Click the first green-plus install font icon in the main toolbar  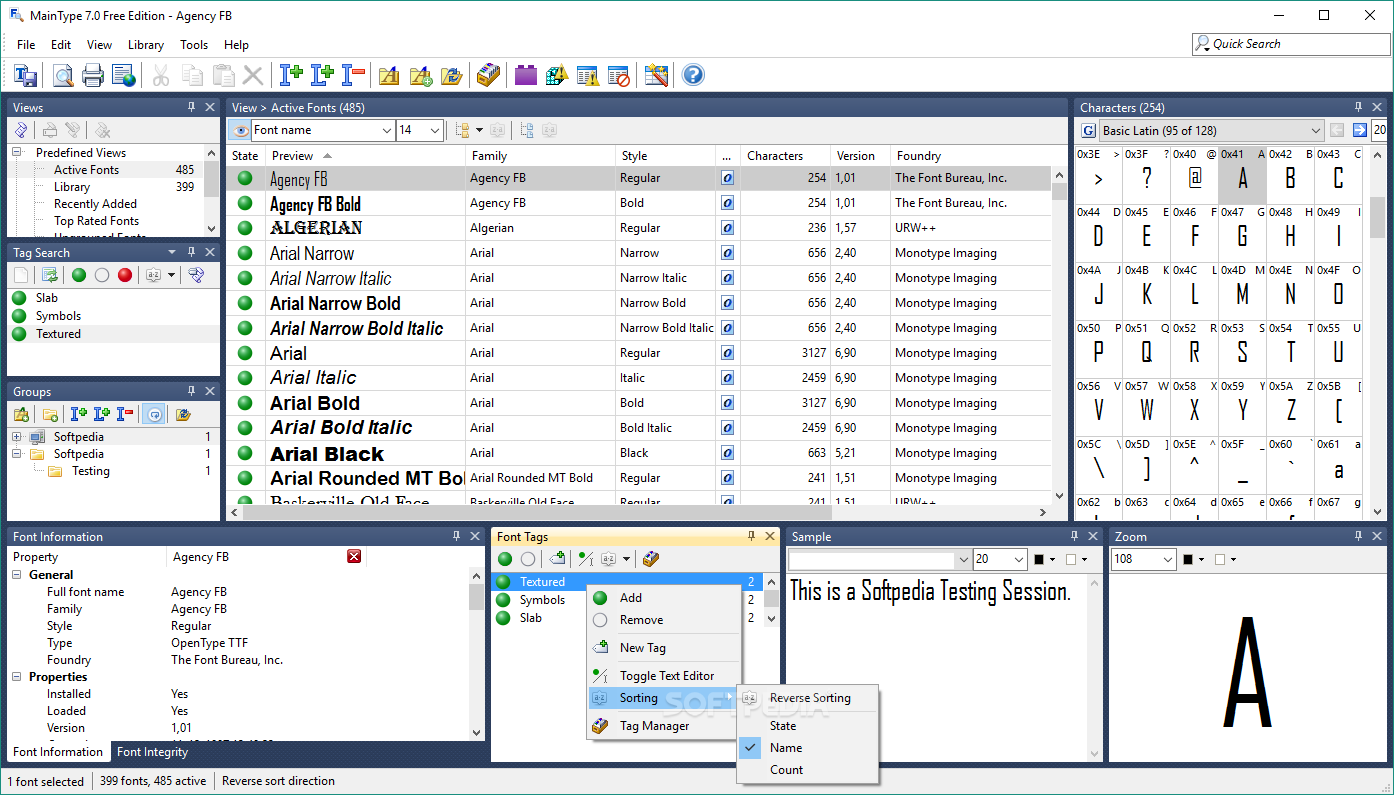(291, 75)
